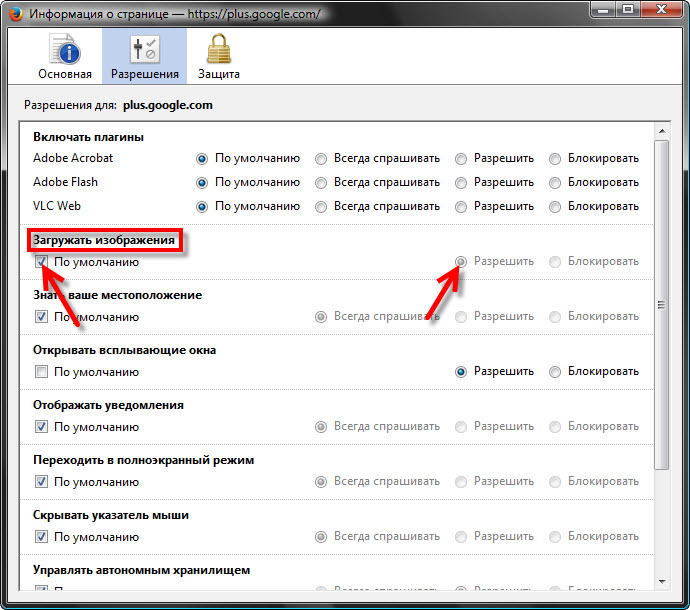Screen dimensions: 690x610
Task: Click the Adobe Acrobat plugin label
Action: point(73,158)
